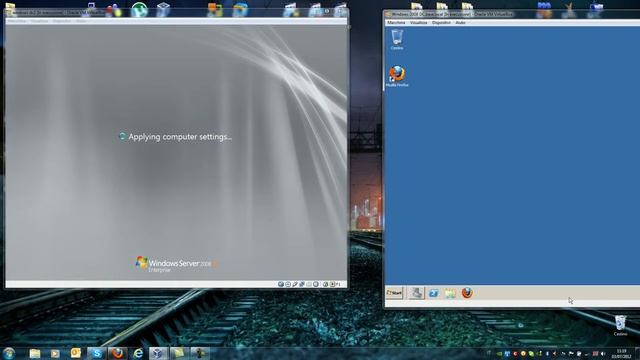Click right VirtualBox window title bar
The height and width of the screenshot is (360, 640).
512,14
